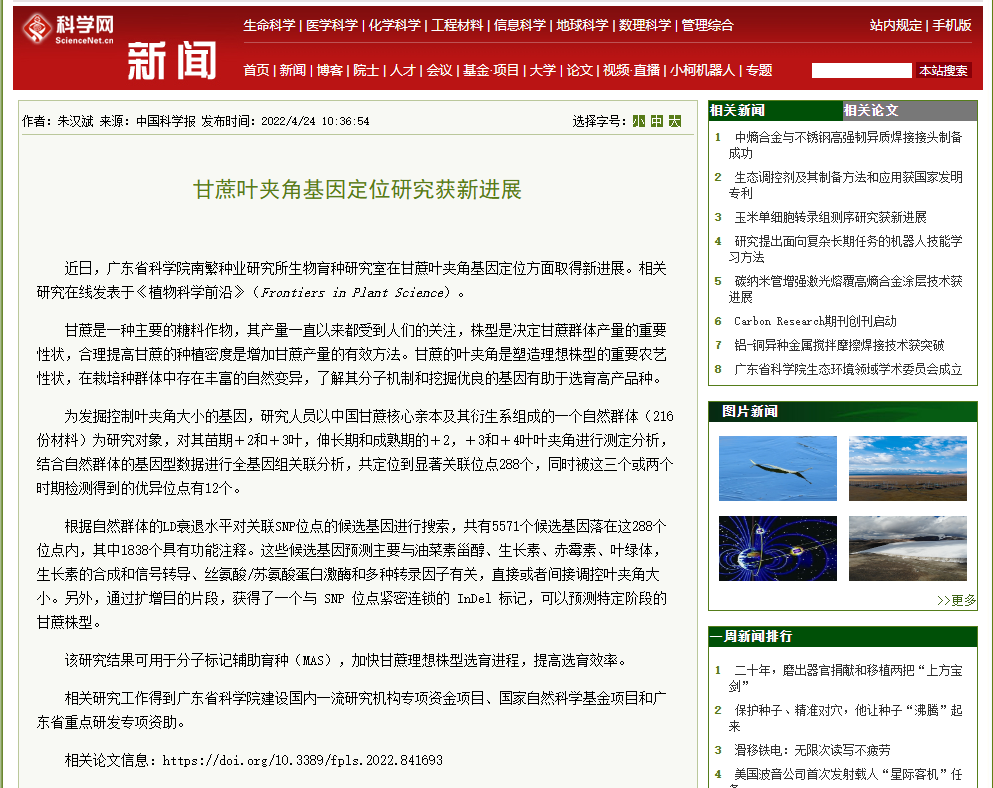Click the source name 中国科学报
Image resolution: width=993 pixels, height=788 pixels.
pos(166,121)
